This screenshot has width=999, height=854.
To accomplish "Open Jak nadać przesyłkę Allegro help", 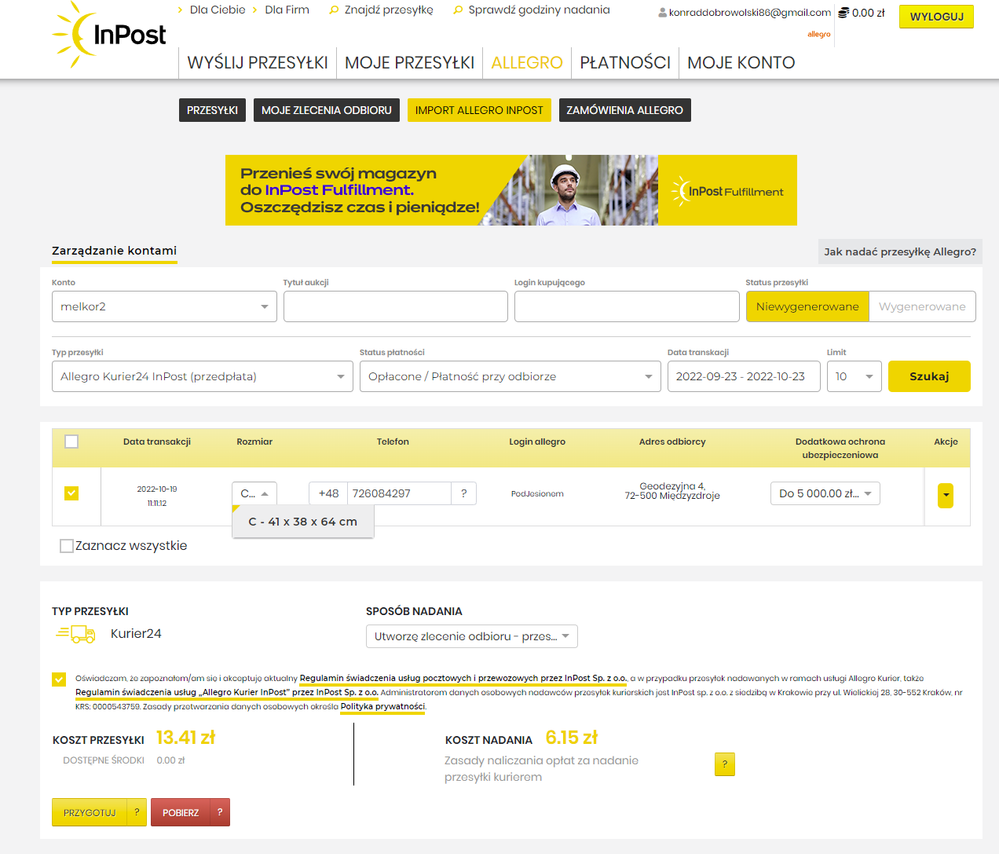I will (x=900, y=252).
